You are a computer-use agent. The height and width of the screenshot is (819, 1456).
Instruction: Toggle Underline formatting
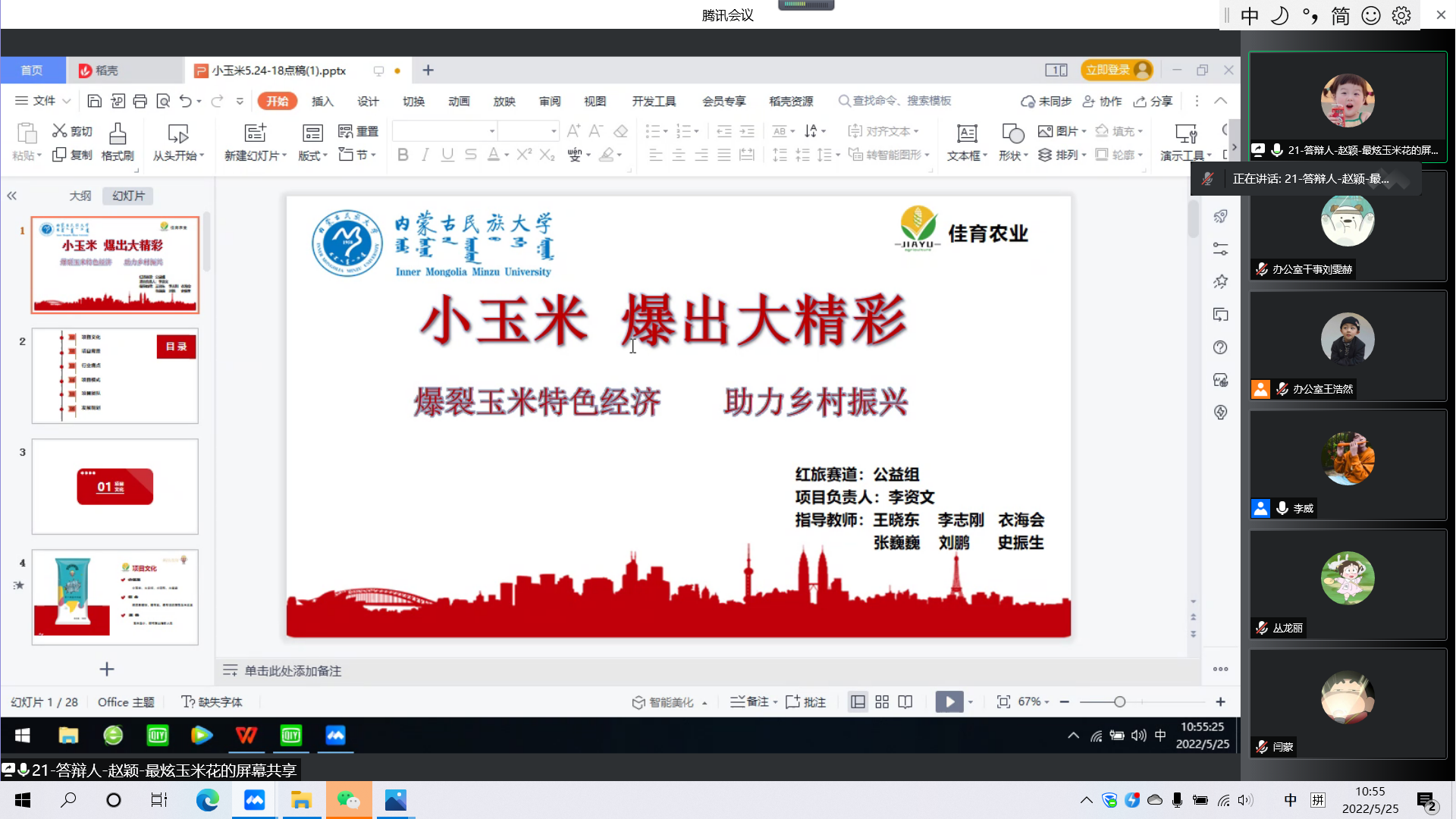pos(447,155)
